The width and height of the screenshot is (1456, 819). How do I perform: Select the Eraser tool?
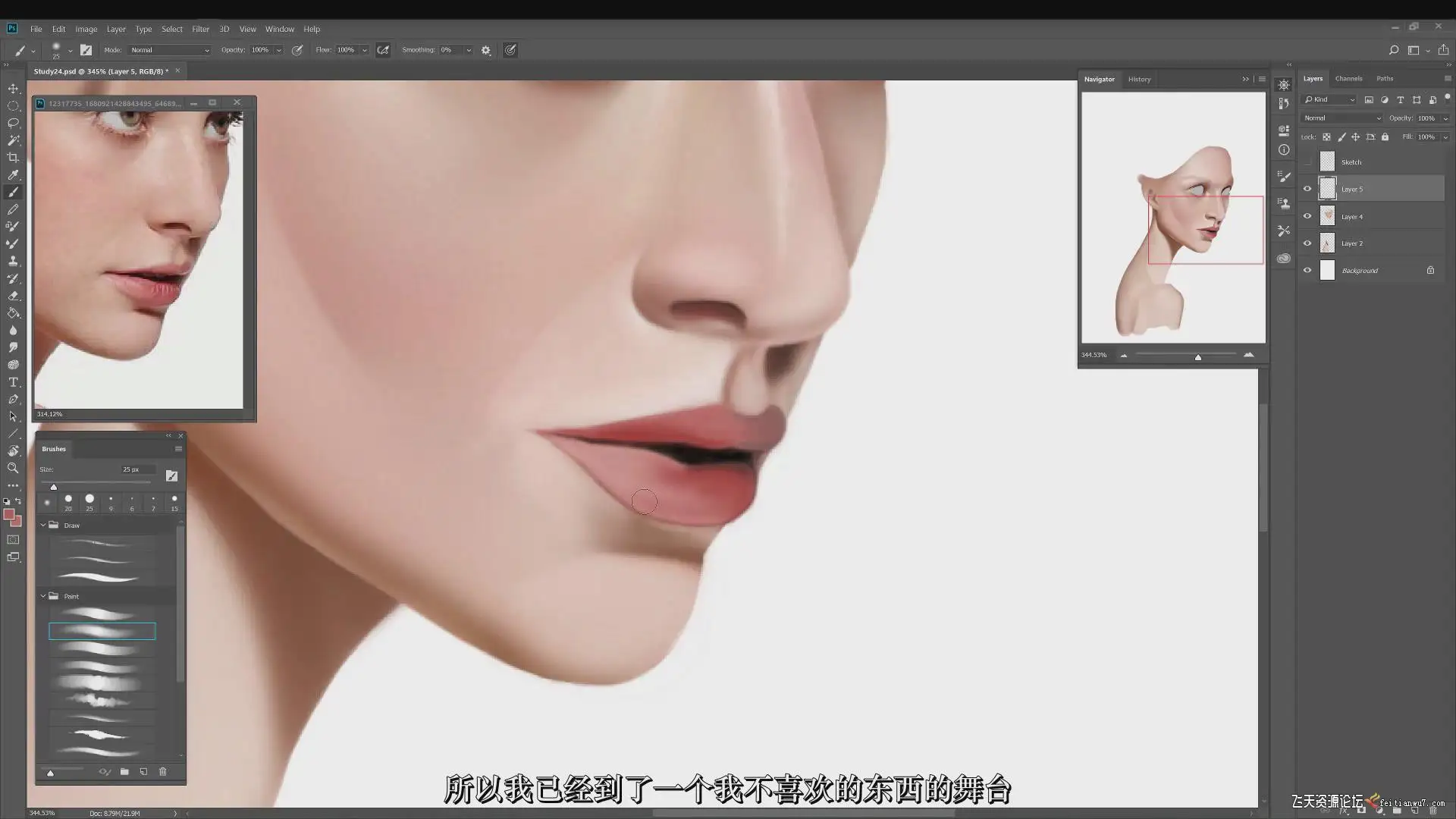point(13,296)
